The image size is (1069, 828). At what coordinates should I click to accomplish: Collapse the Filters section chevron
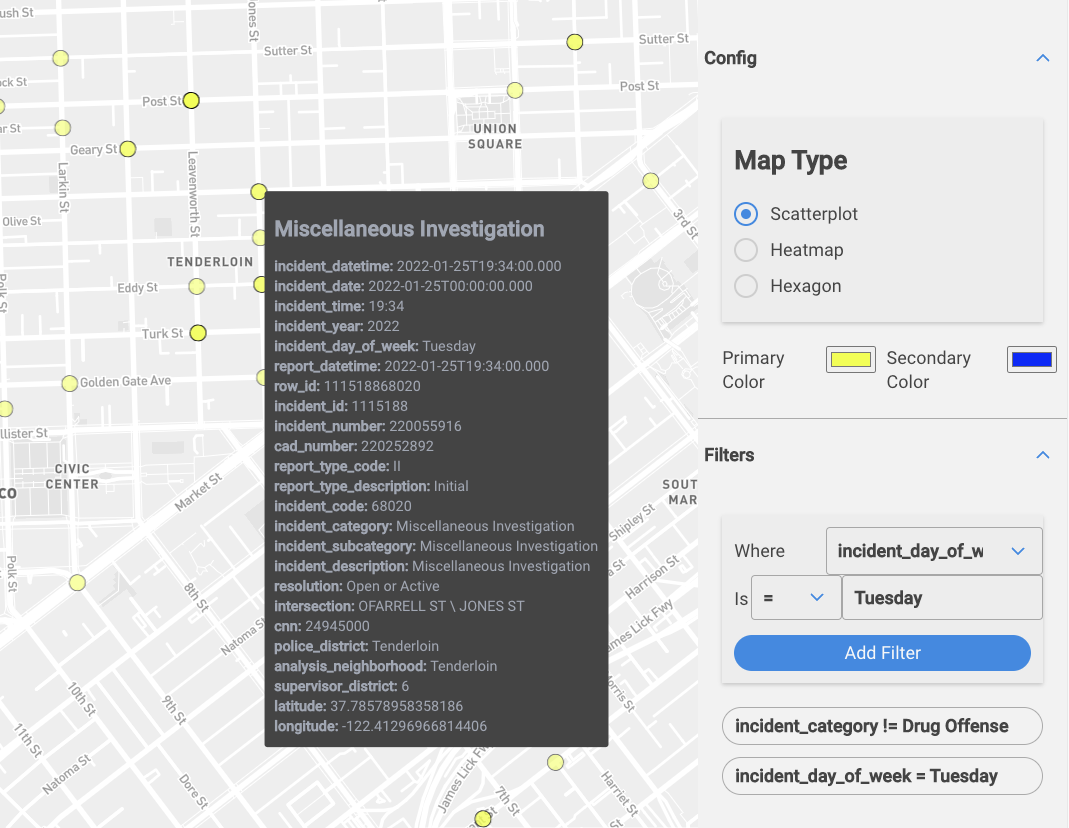point(1042,455)
